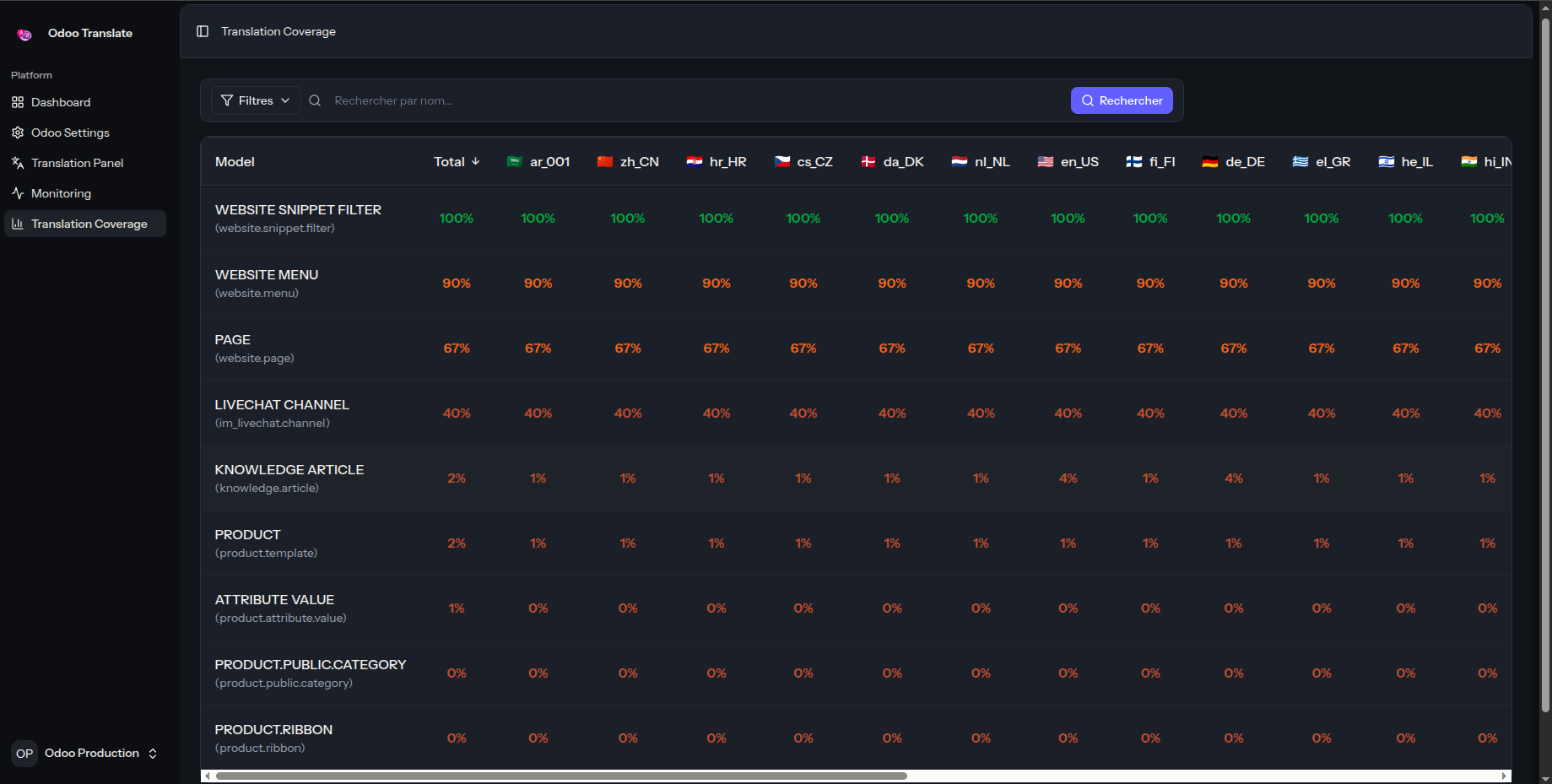Click the PRODUCT.RIBBON model name
This screenshot has height=784, width=1552.
click(x=273, y=729)
